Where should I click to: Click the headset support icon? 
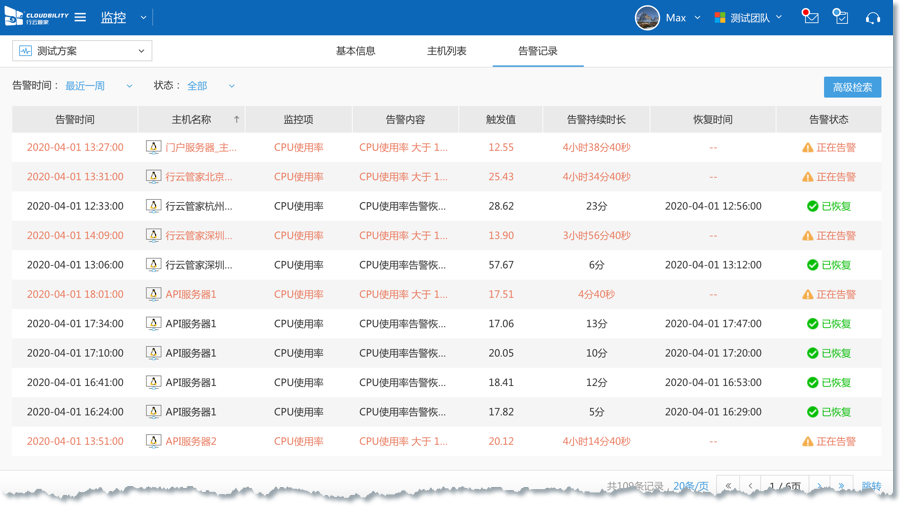click(x=873, y=17)
